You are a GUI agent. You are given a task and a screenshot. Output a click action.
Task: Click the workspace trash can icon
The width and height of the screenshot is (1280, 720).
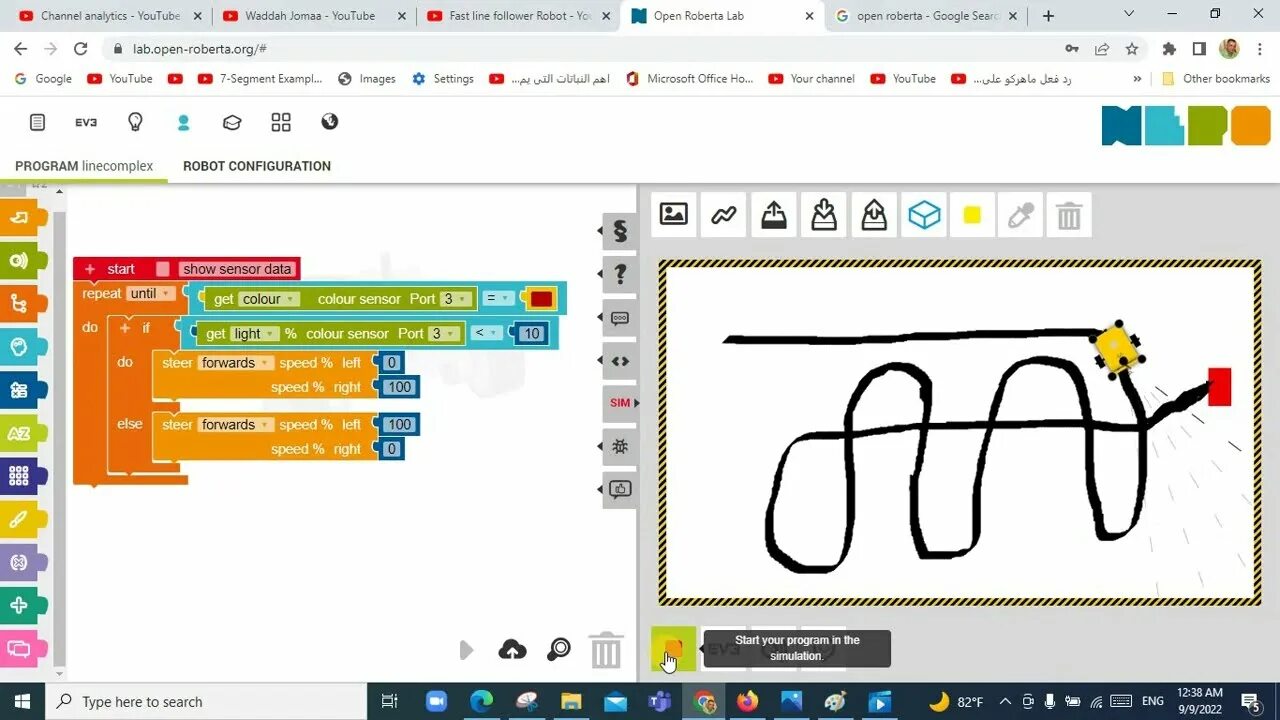tap(606, 650)
